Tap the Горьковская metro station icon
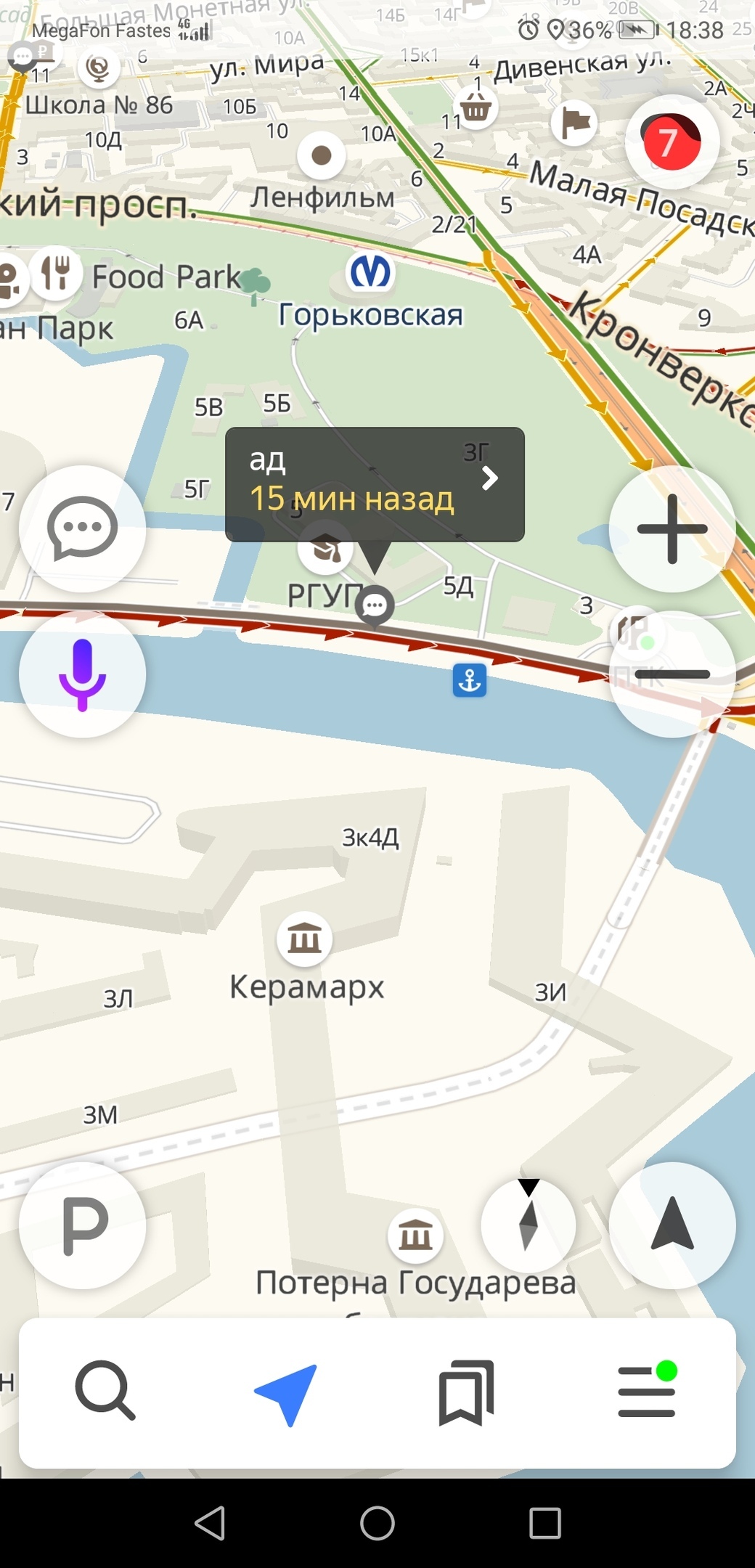 click(x=370, y=272)
